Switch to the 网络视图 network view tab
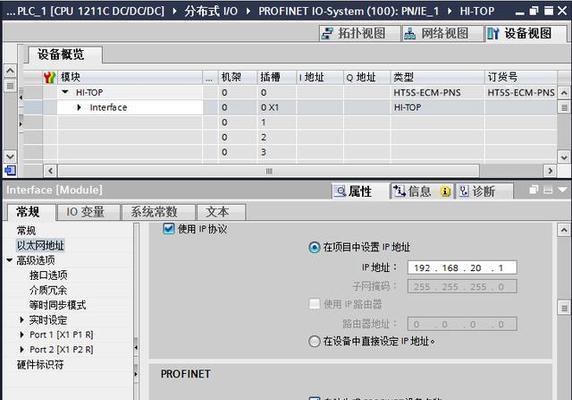Screen dimensions: 572x400 (442, 34)
